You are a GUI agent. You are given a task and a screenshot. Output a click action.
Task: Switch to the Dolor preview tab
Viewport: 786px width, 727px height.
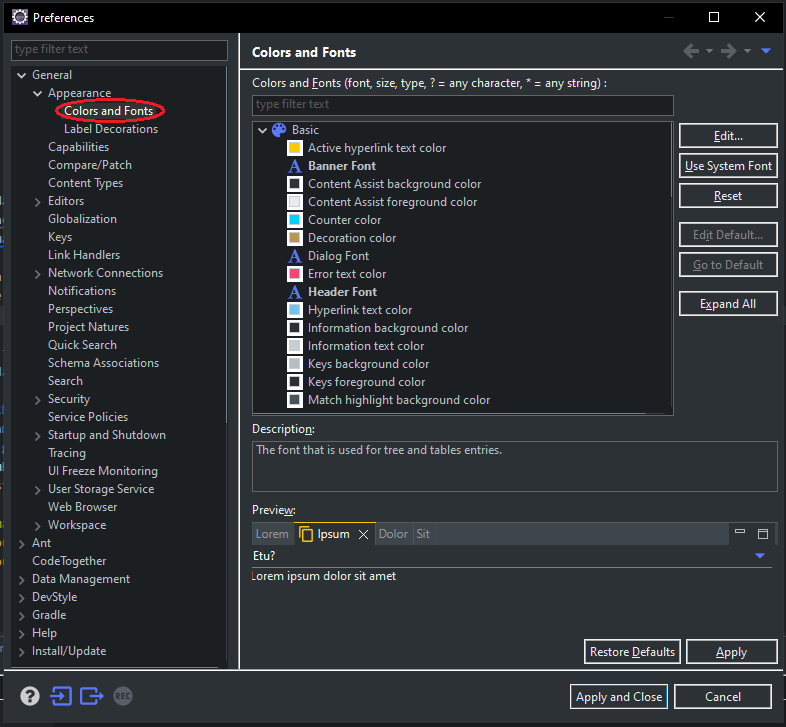click(393, 534)
